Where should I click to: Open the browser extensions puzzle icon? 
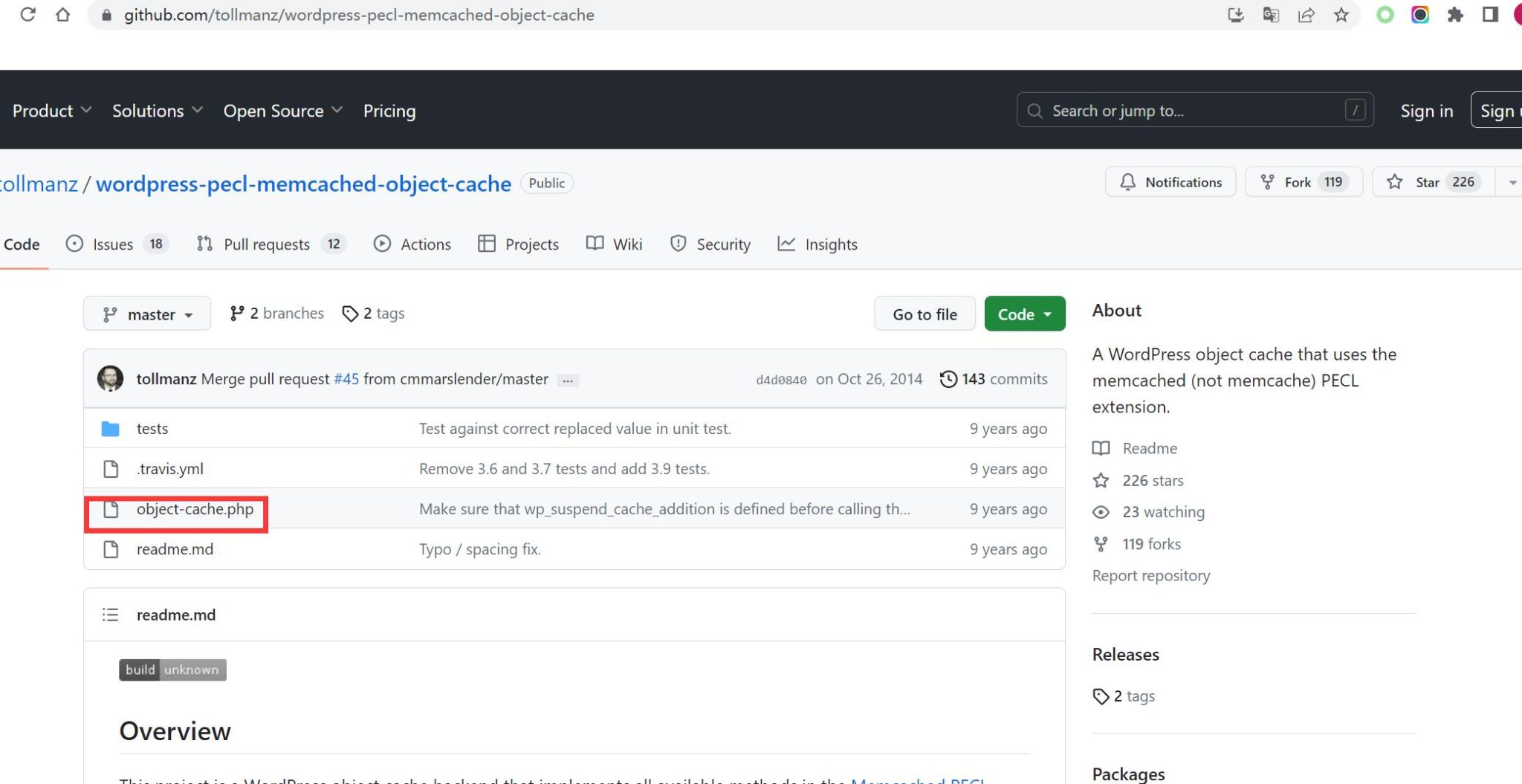[x=1455, y=15]
